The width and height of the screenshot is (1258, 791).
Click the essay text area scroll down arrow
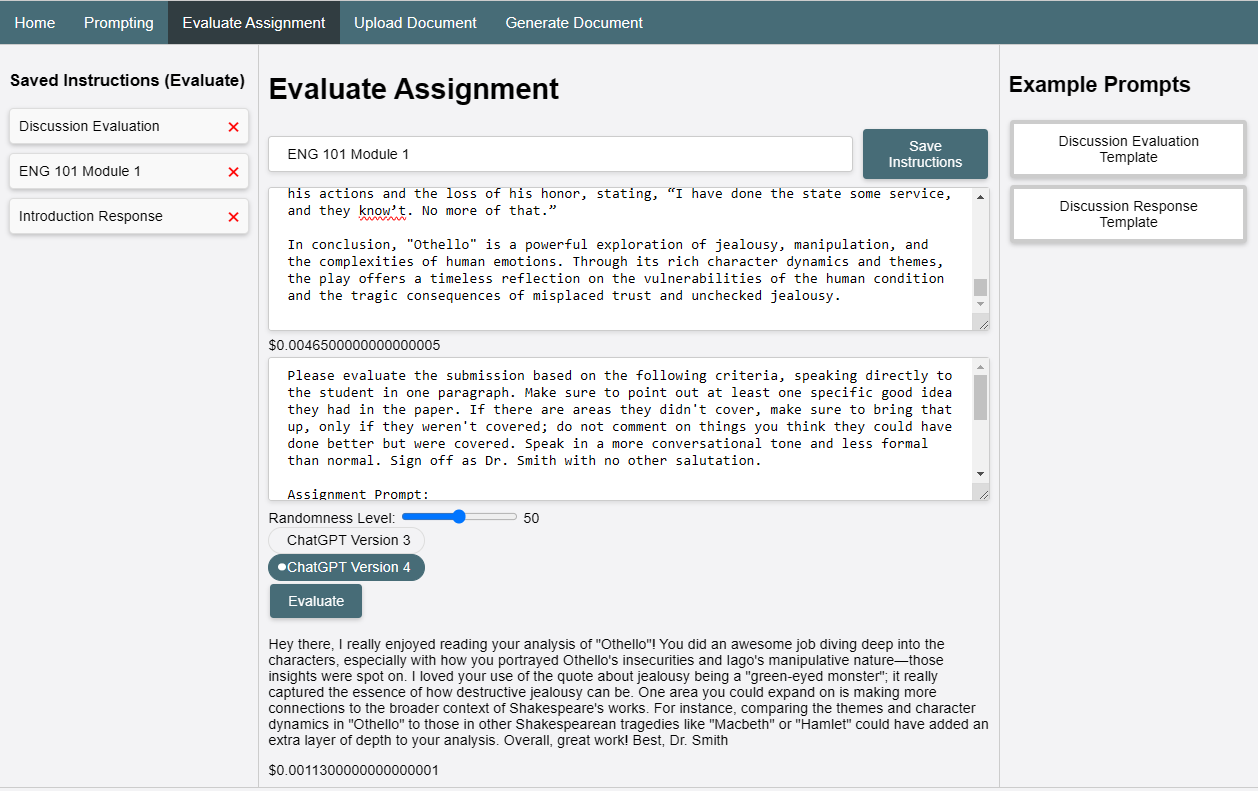point(980,303)
